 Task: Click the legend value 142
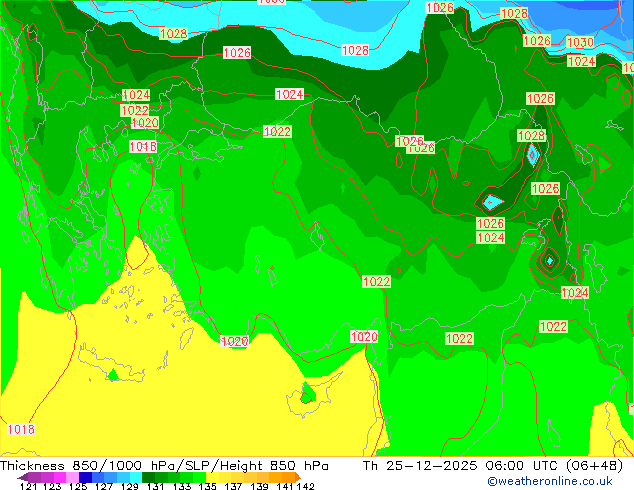[x=306, y=486]
